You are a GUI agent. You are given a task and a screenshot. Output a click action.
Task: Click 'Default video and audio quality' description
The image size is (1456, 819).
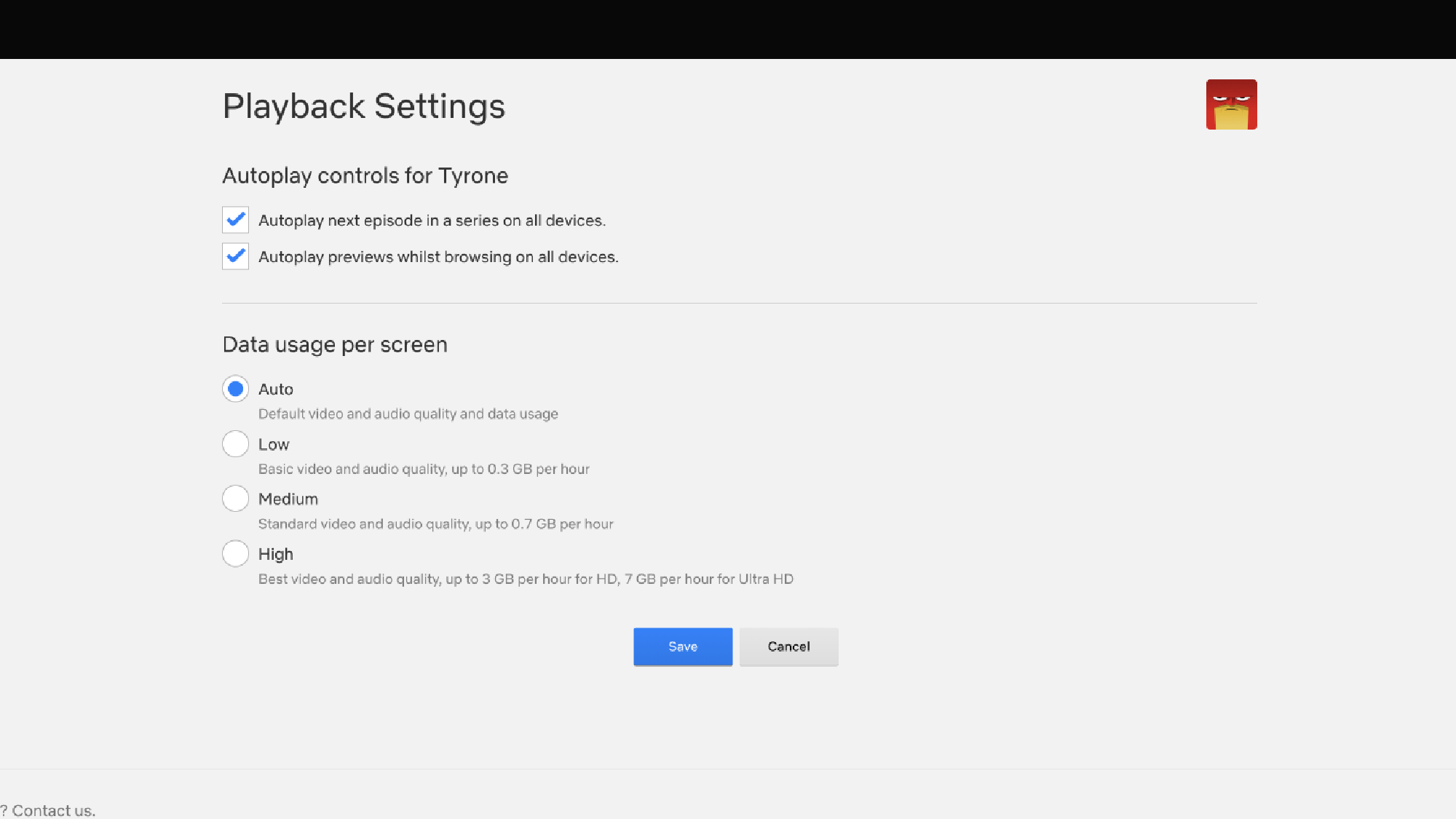tap(408, 414)
